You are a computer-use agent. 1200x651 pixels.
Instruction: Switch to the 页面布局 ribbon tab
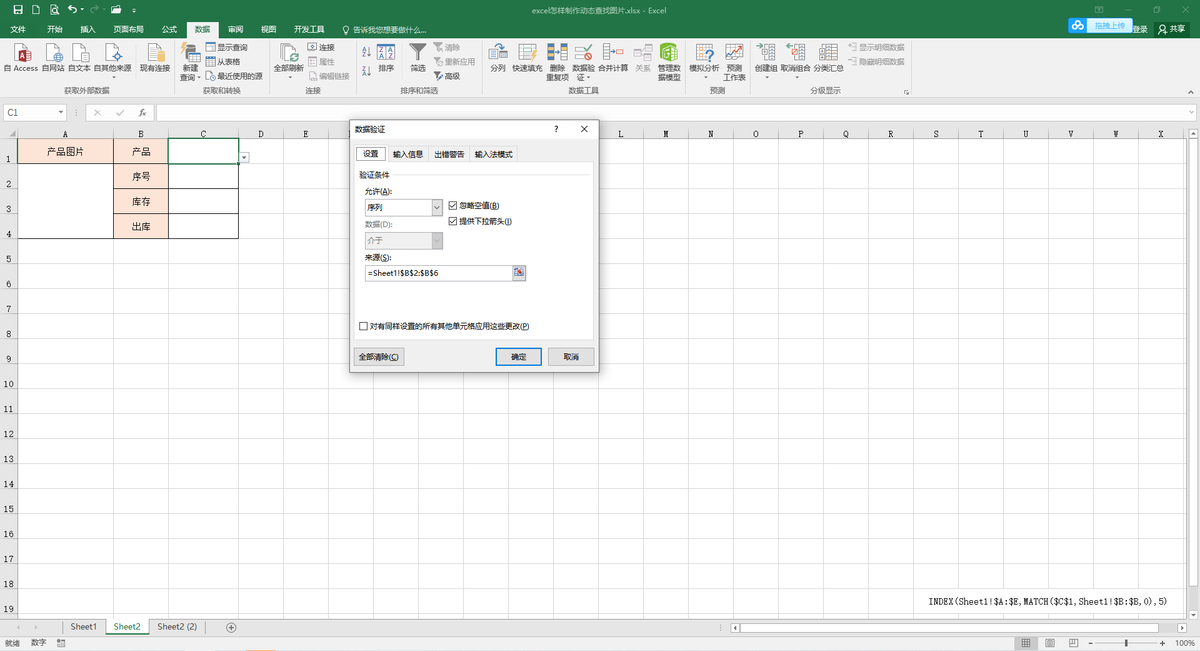[x=128, y=29]
